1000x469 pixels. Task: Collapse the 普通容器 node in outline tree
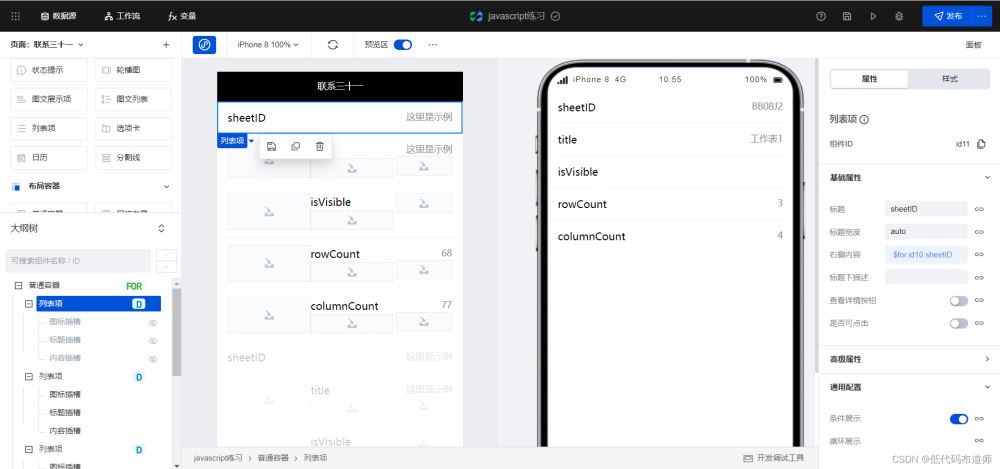click(18, 286)
